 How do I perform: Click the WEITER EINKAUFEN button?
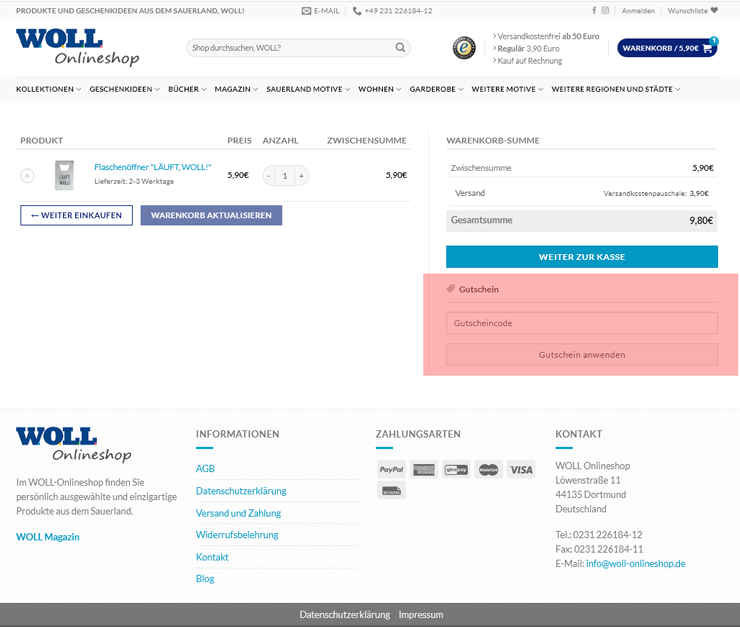click(76, 215)
